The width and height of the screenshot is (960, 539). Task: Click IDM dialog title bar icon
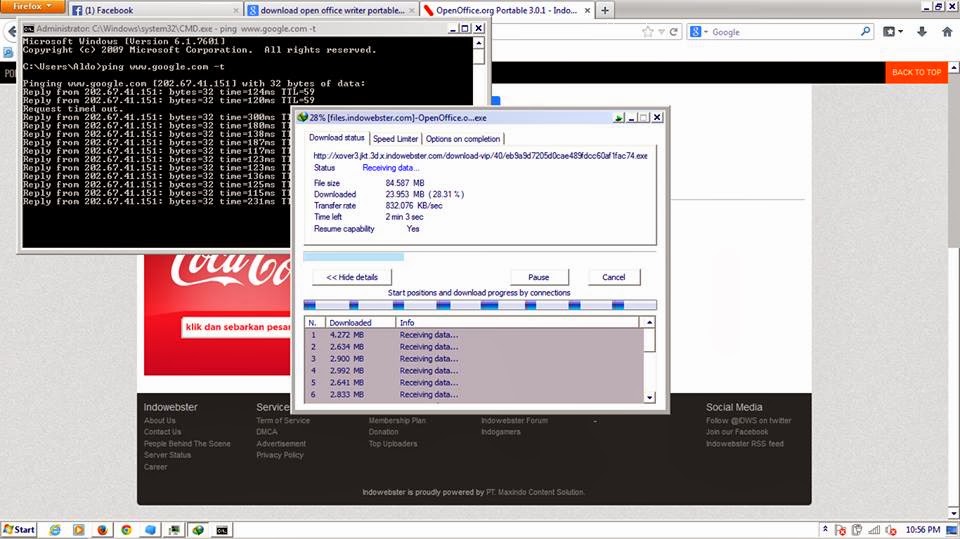pos(302,117)
